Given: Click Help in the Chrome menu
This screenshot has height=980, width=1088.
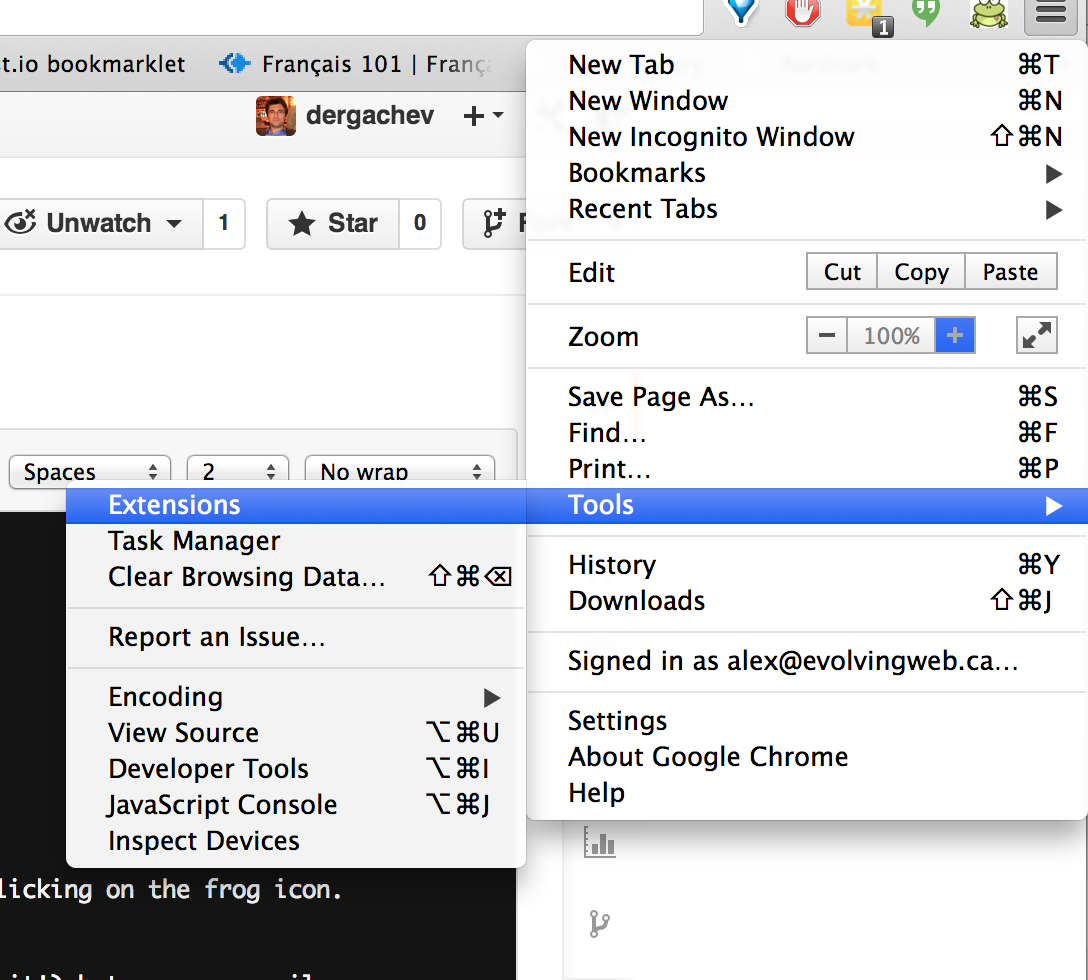Looking at the screenshot, I should (x=807, y=793).
